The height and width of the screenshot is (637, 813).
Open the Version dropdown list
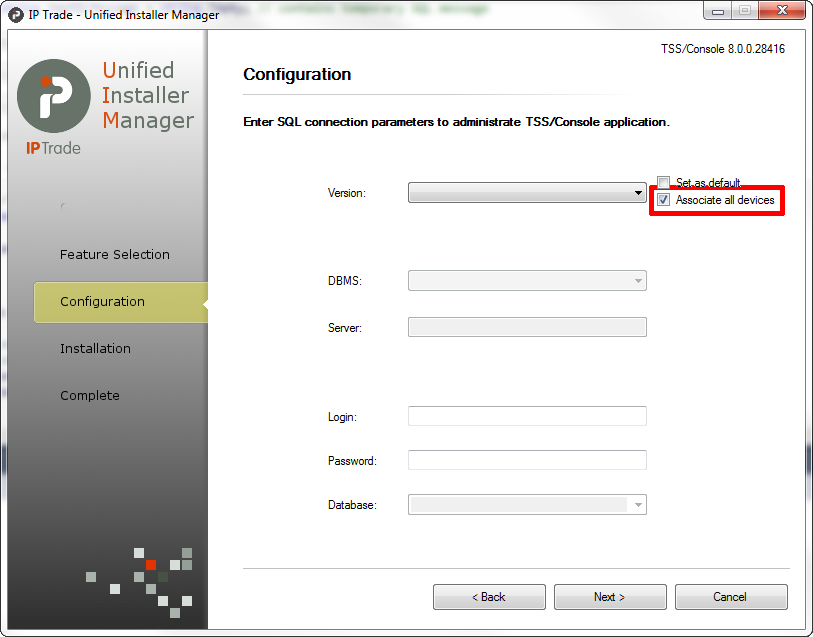[x=527, y=193]
